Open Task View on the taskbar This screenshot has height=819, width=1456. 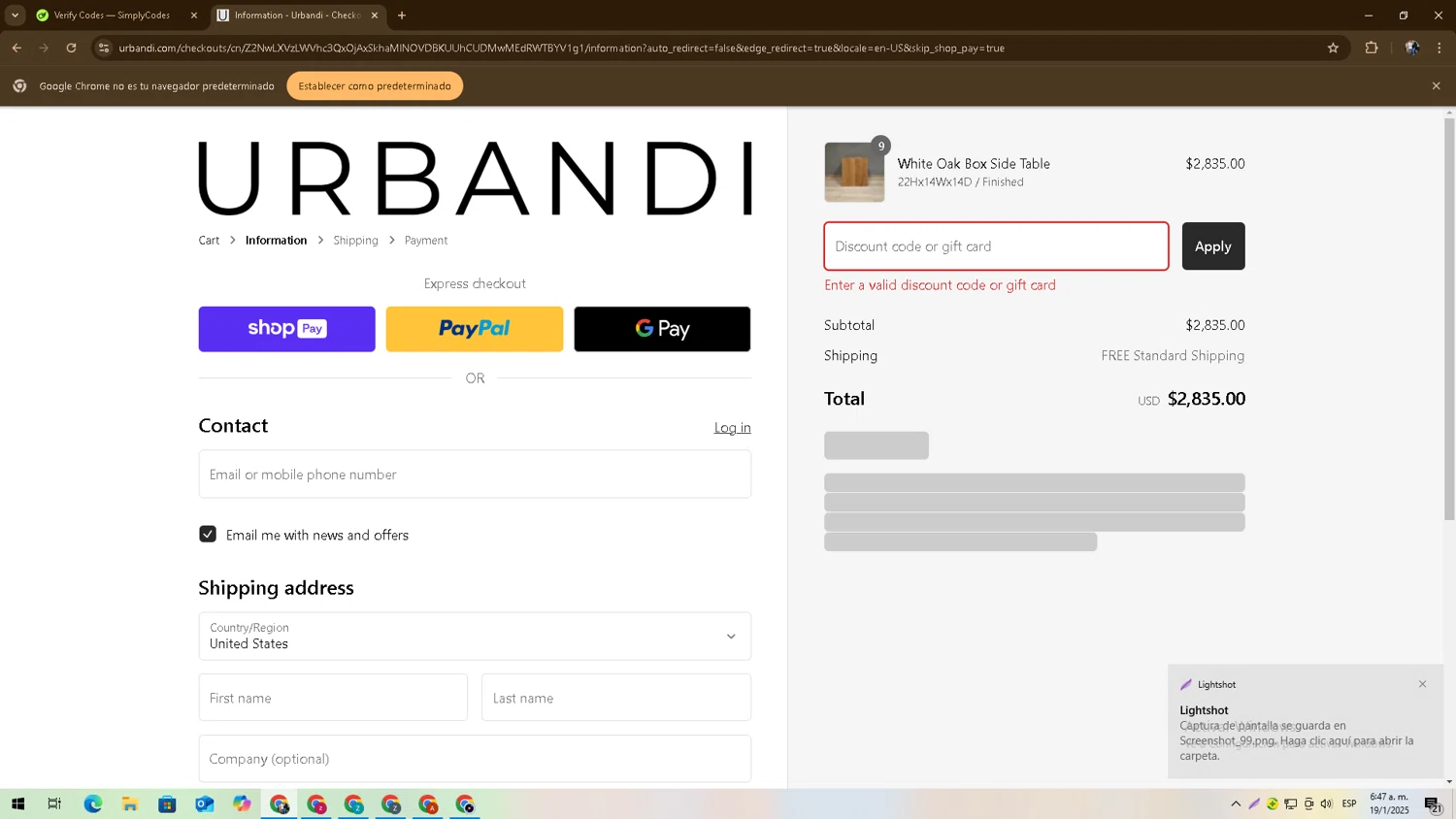54,804
